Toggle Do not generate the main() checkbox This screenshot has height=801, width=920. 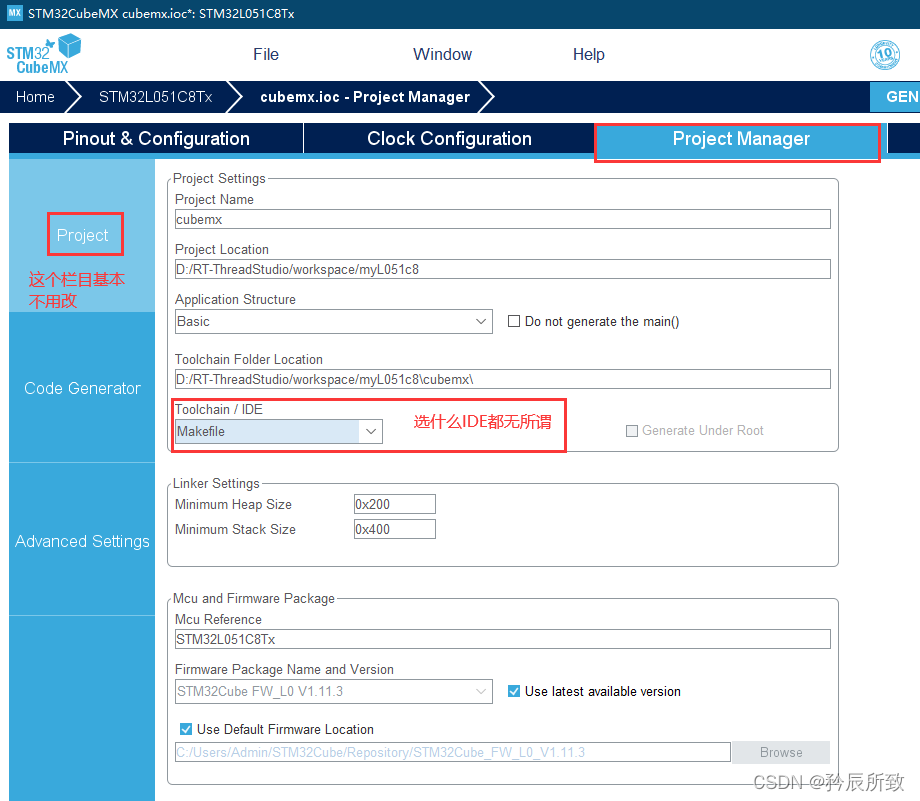(514, 322)
